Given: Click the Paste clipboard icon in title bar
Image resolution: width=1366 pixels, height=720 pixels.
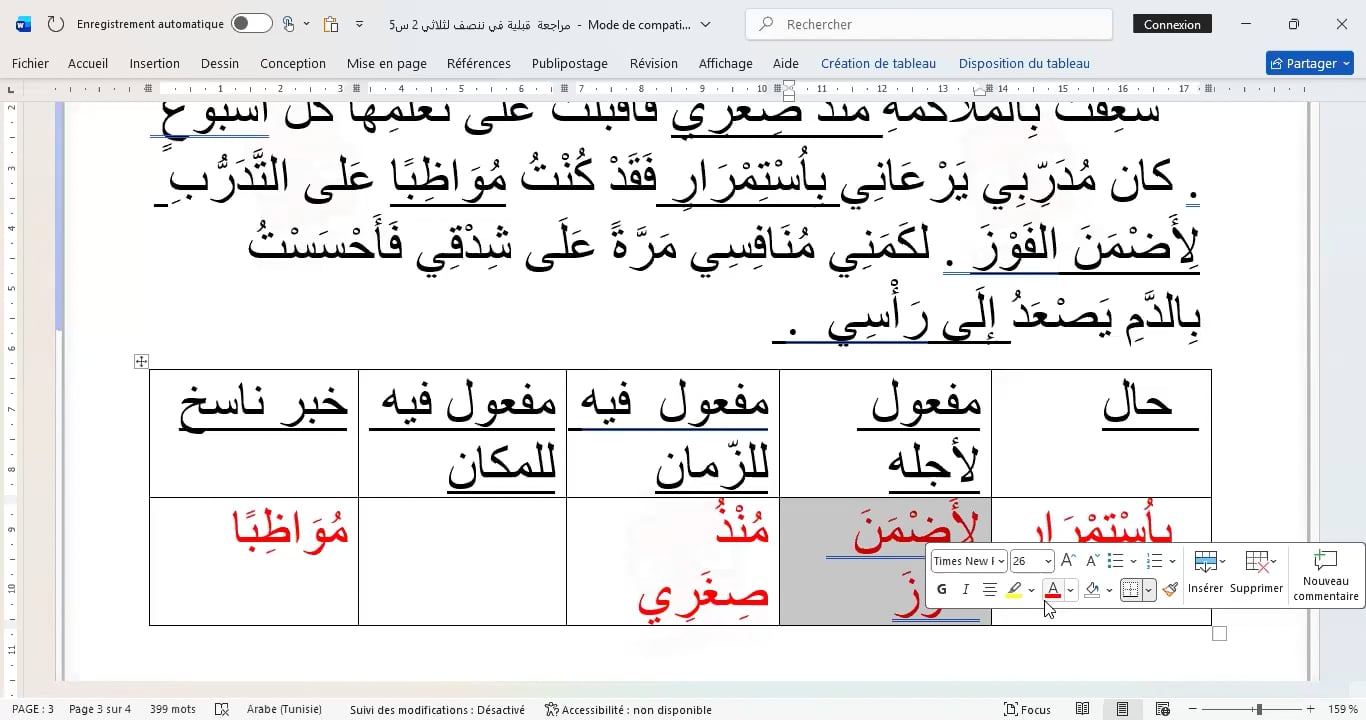Looking at the screenshot, I should click(331, 24).
